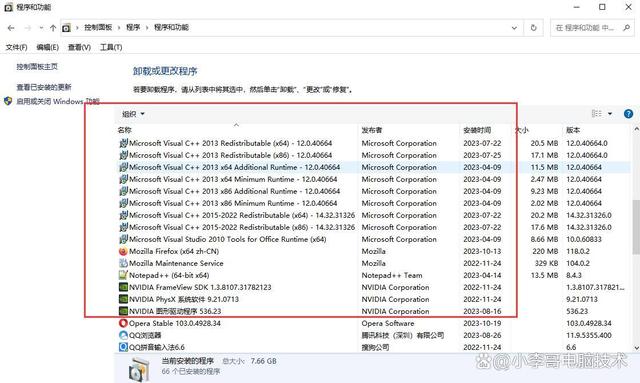
Task: Click version 118.0.2 of Firefox
Action: pos(578,251)
